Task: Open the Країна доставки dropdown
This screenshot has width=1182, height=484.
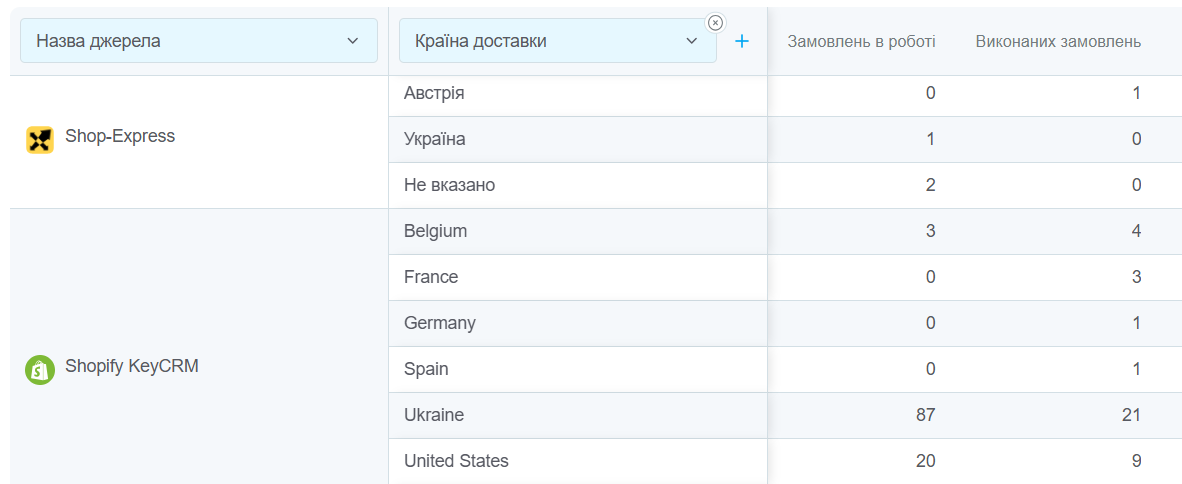Action: (557, 41)
